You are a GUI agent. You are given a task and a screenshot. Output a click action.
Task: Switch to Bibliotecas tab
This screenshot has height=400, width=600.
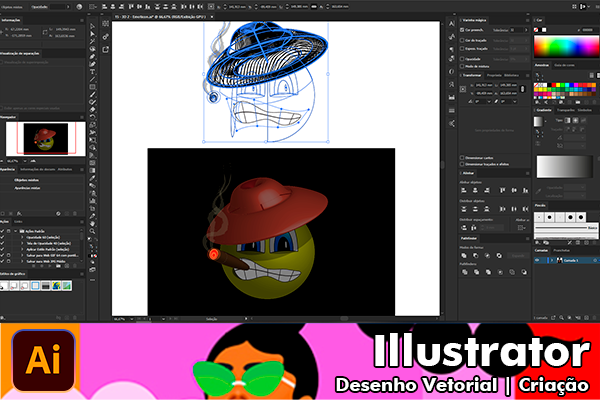pos(511,75)
